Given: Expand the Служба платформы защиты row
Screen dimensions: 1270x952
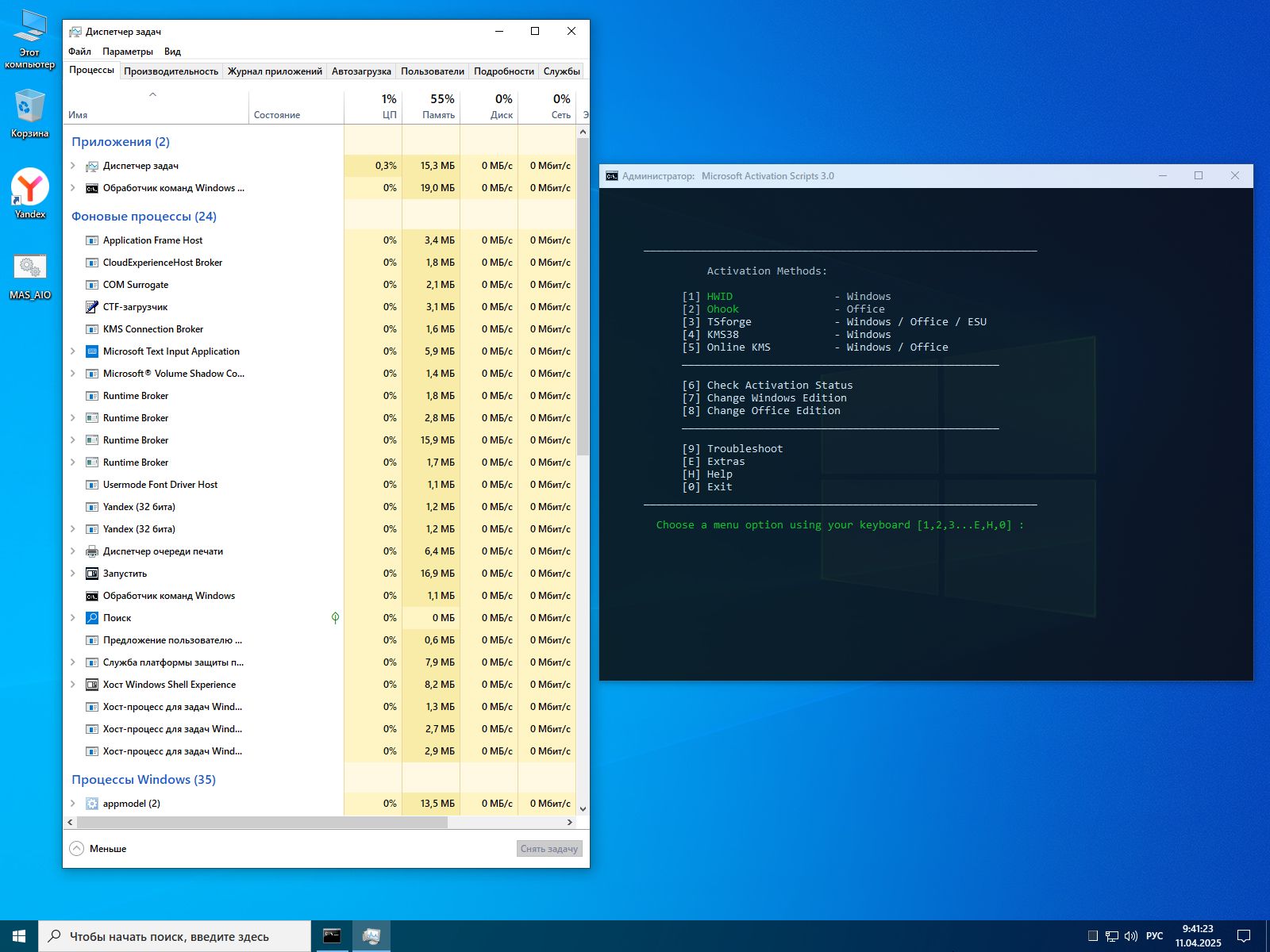Looking at the screenshot, I should pos(73,662).
